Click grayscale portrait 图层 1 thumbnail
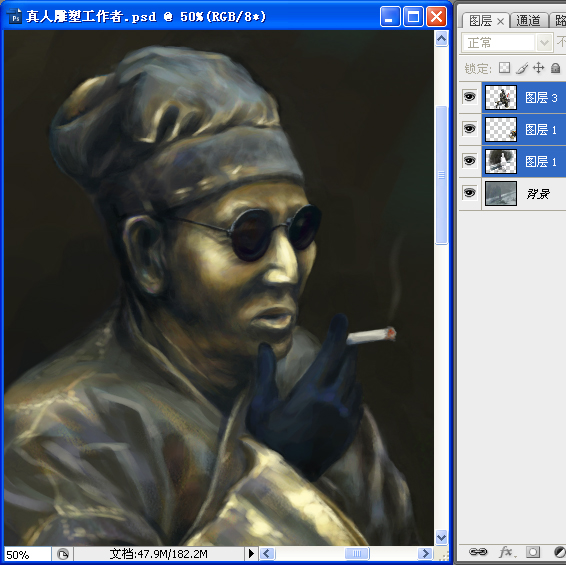This screenshot has width=566, height=565. [x=501, y=161]
